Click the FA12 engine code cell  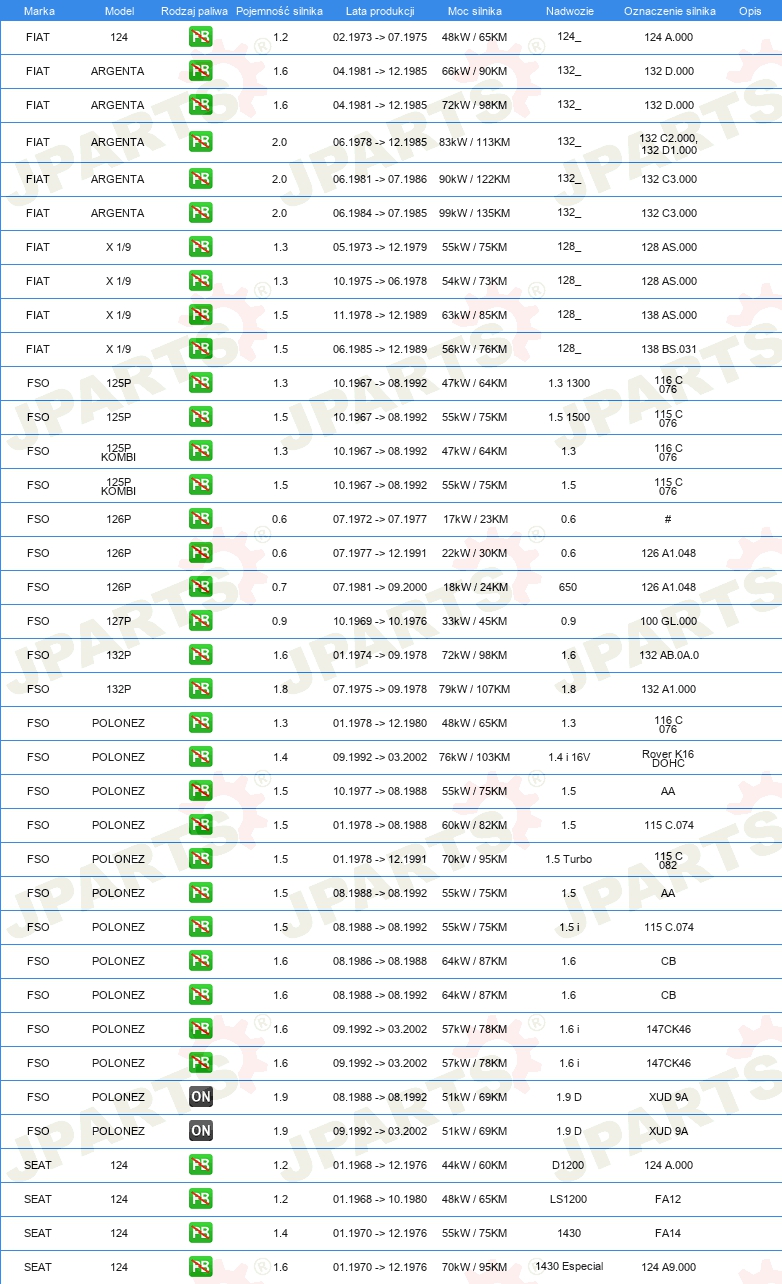(x=668, y=1199)
